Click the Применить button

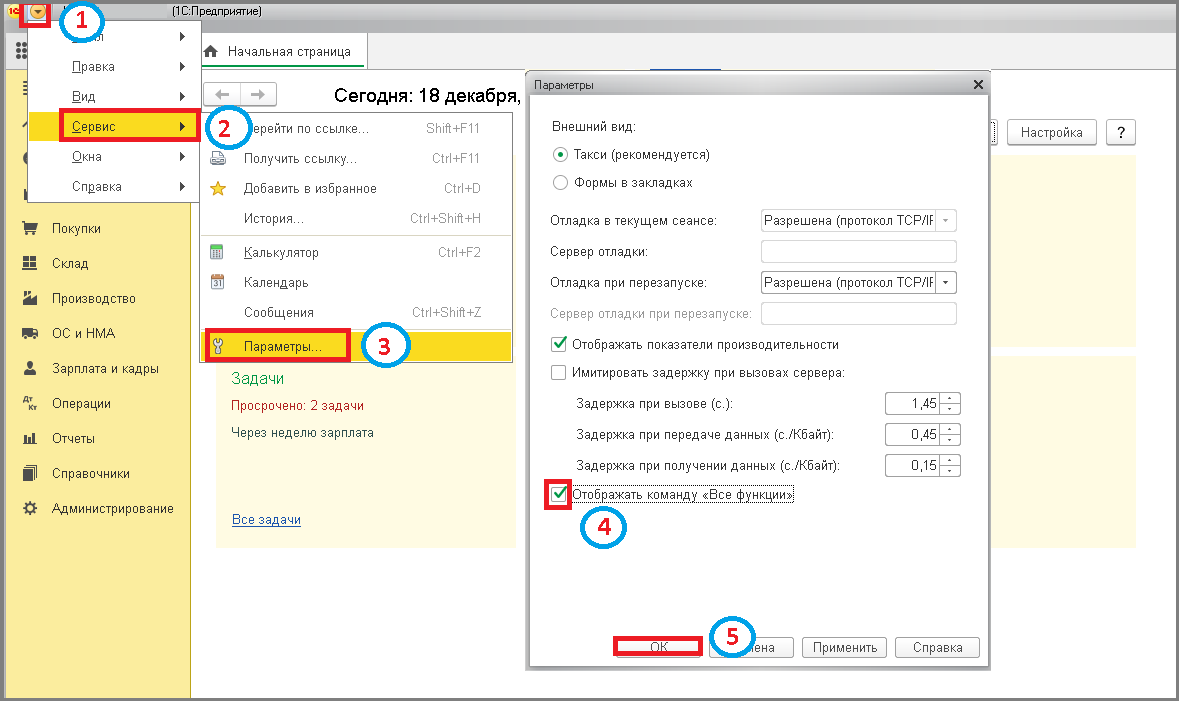[844, 648]
